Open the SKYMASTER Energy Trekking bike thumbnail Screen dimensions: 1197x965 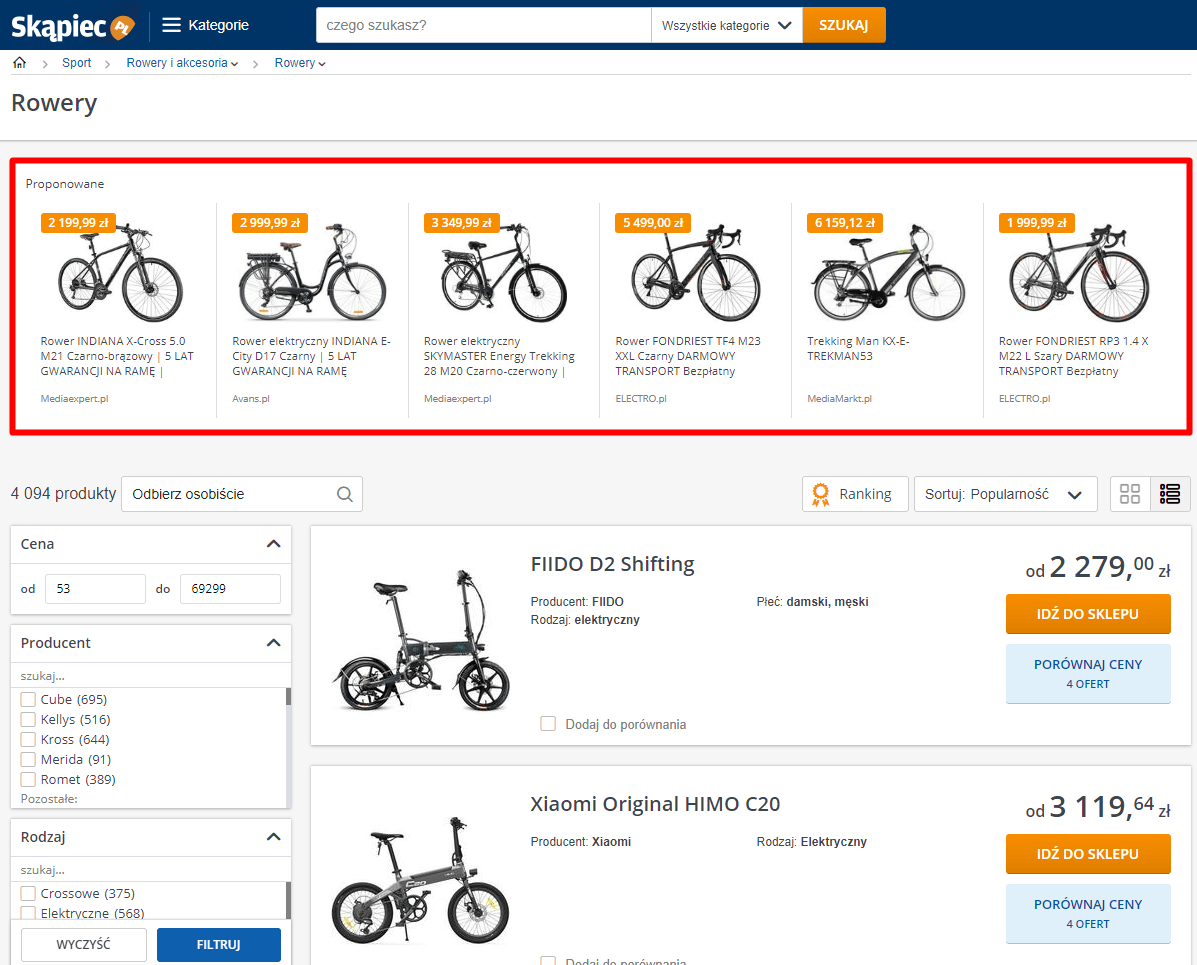tap(504, 273)
